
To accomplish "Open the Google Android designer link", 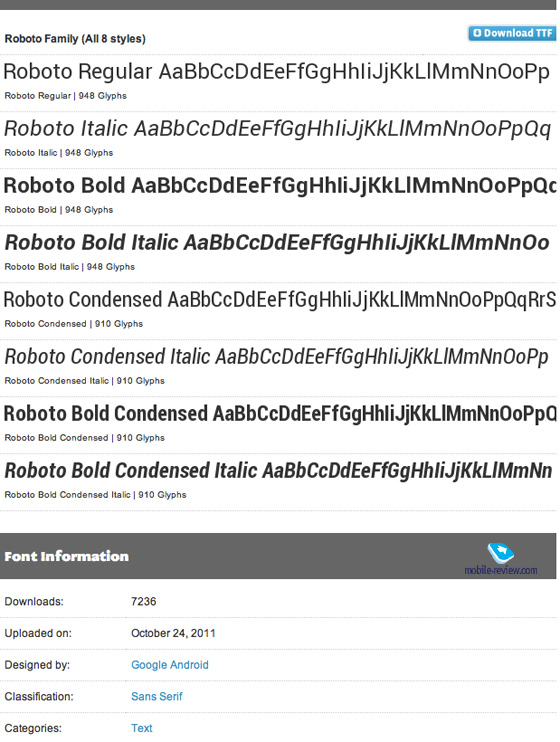I will click(x=169, y=665).
